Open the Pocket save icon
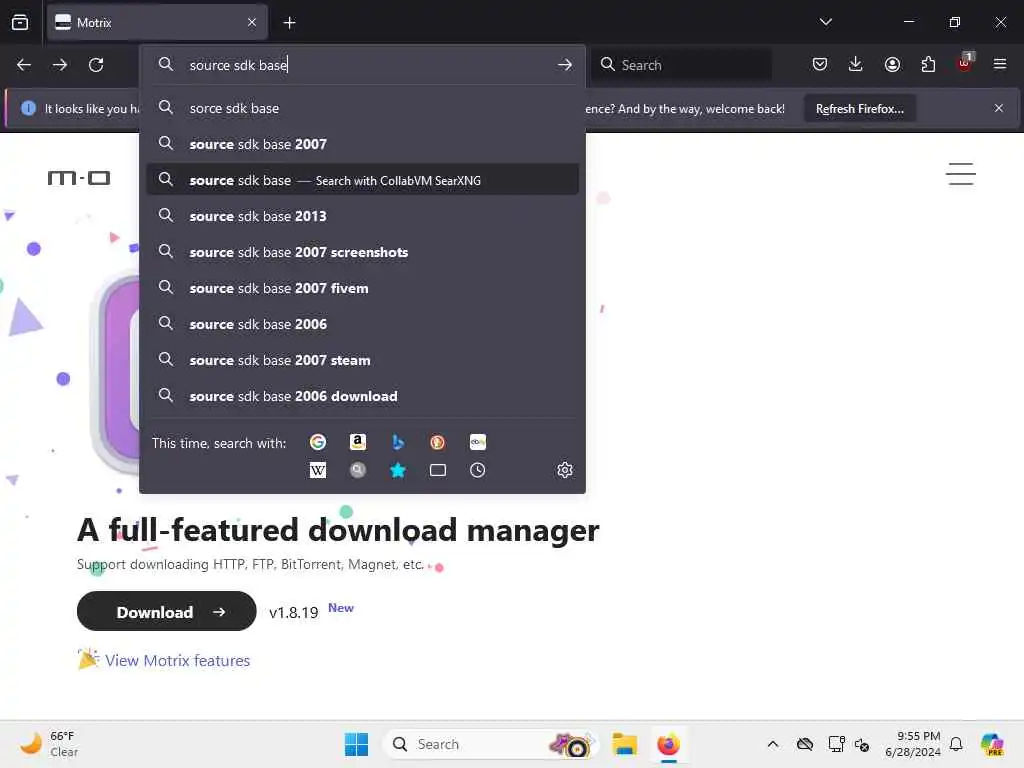 (820, 64)
